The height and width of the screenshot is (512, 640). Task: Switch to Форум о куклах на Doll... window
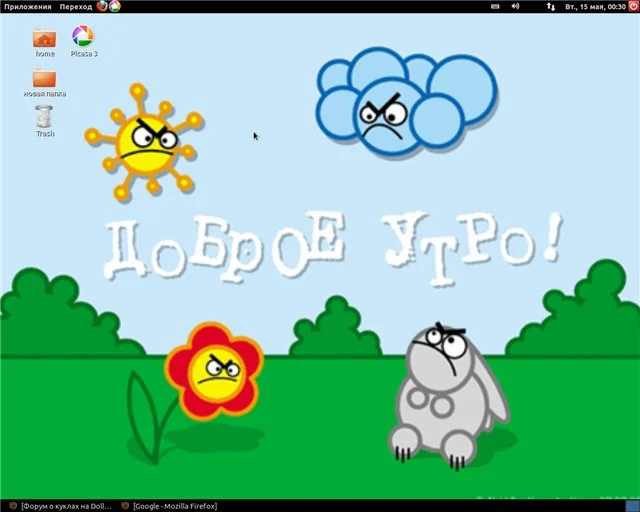tap(60, 506)
